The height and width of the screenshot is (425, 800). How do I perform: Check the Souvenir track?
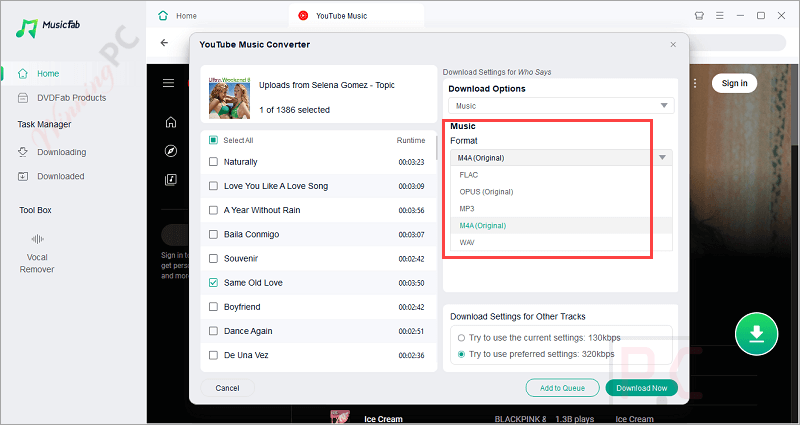pyautogui.click(x=213, y=259)
